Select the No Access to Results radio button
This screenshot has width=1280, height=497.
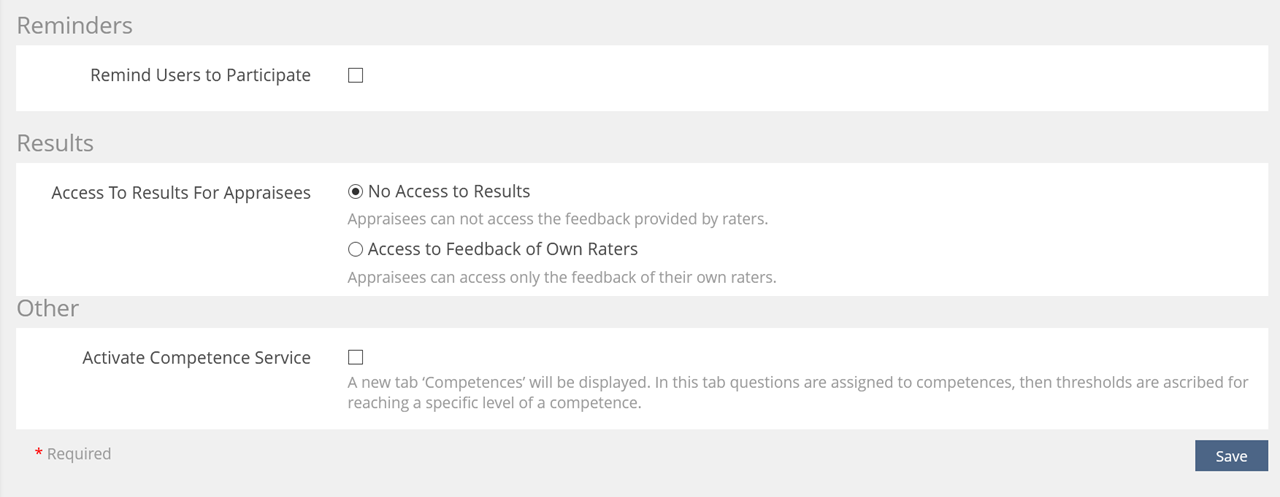(x=355, y=191)
